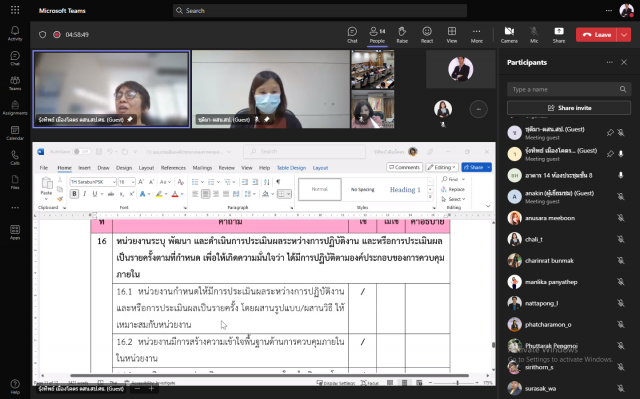Unmute the Mic in meeting toolbar
This screenshot has width=640, height=399.
click(534, 35)
